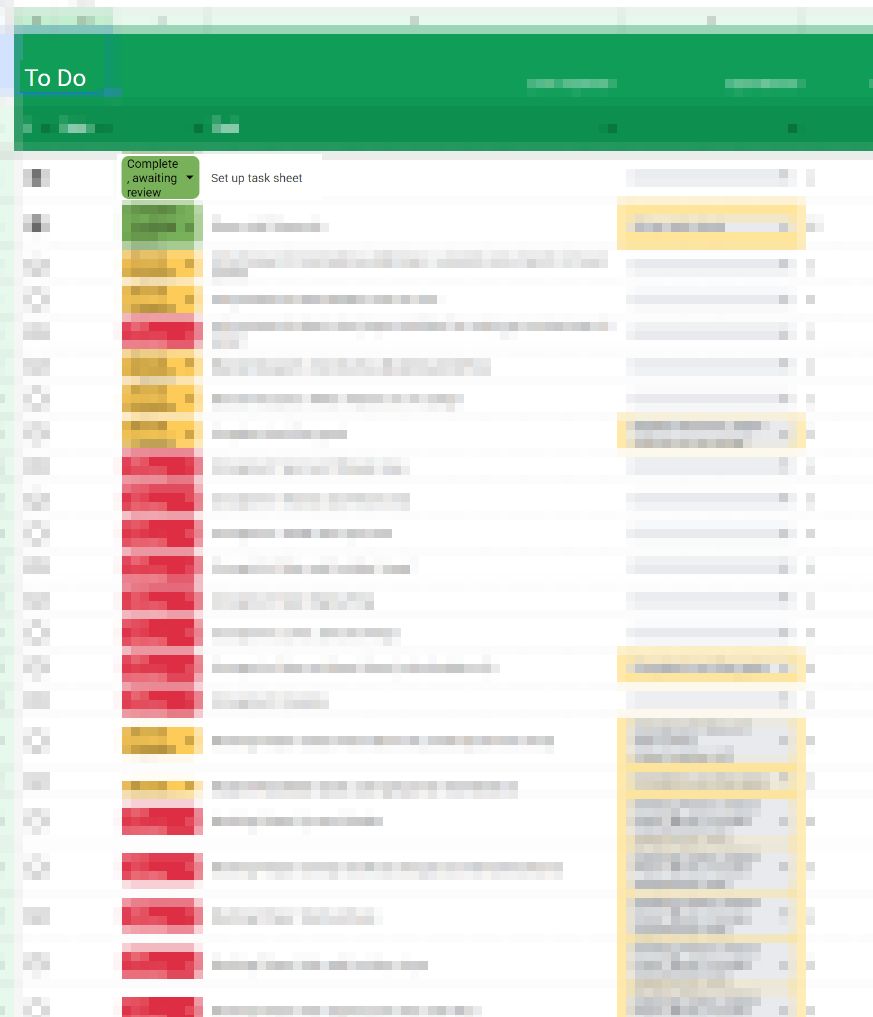Click the filter icon on the rightmost header column
Screen dimensions: 873x1017
(x=792, y=128)
